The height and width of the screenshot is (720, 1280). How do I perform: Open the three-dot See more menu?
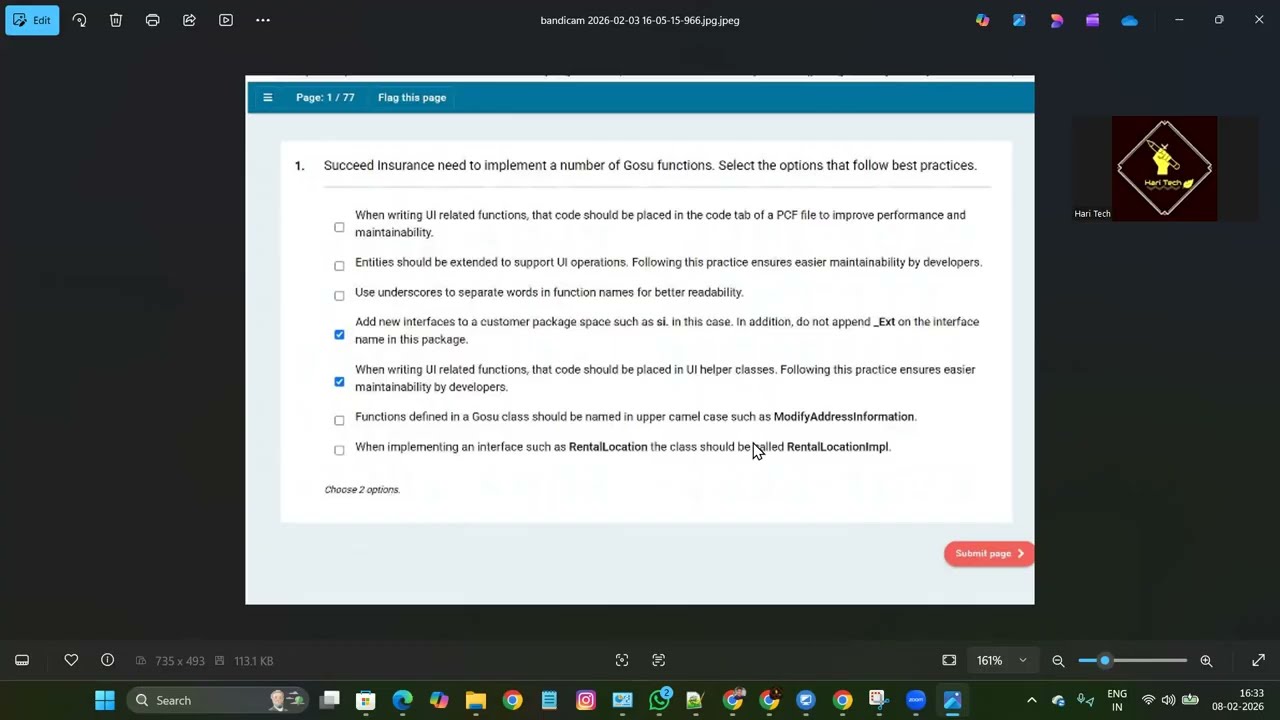[x=263, y=20]
